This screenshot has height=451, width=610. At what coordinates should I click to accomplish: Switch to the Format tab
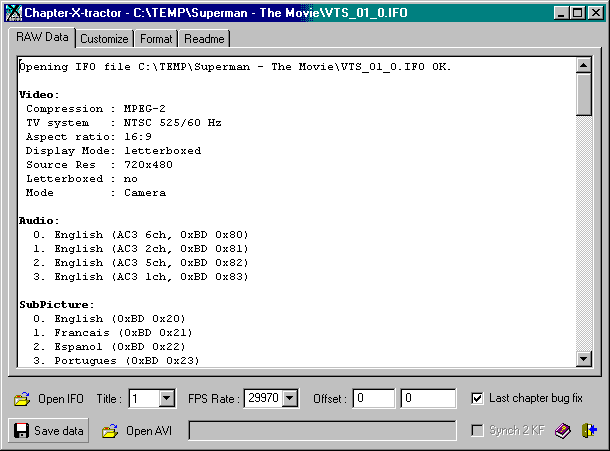click(156, 39)
